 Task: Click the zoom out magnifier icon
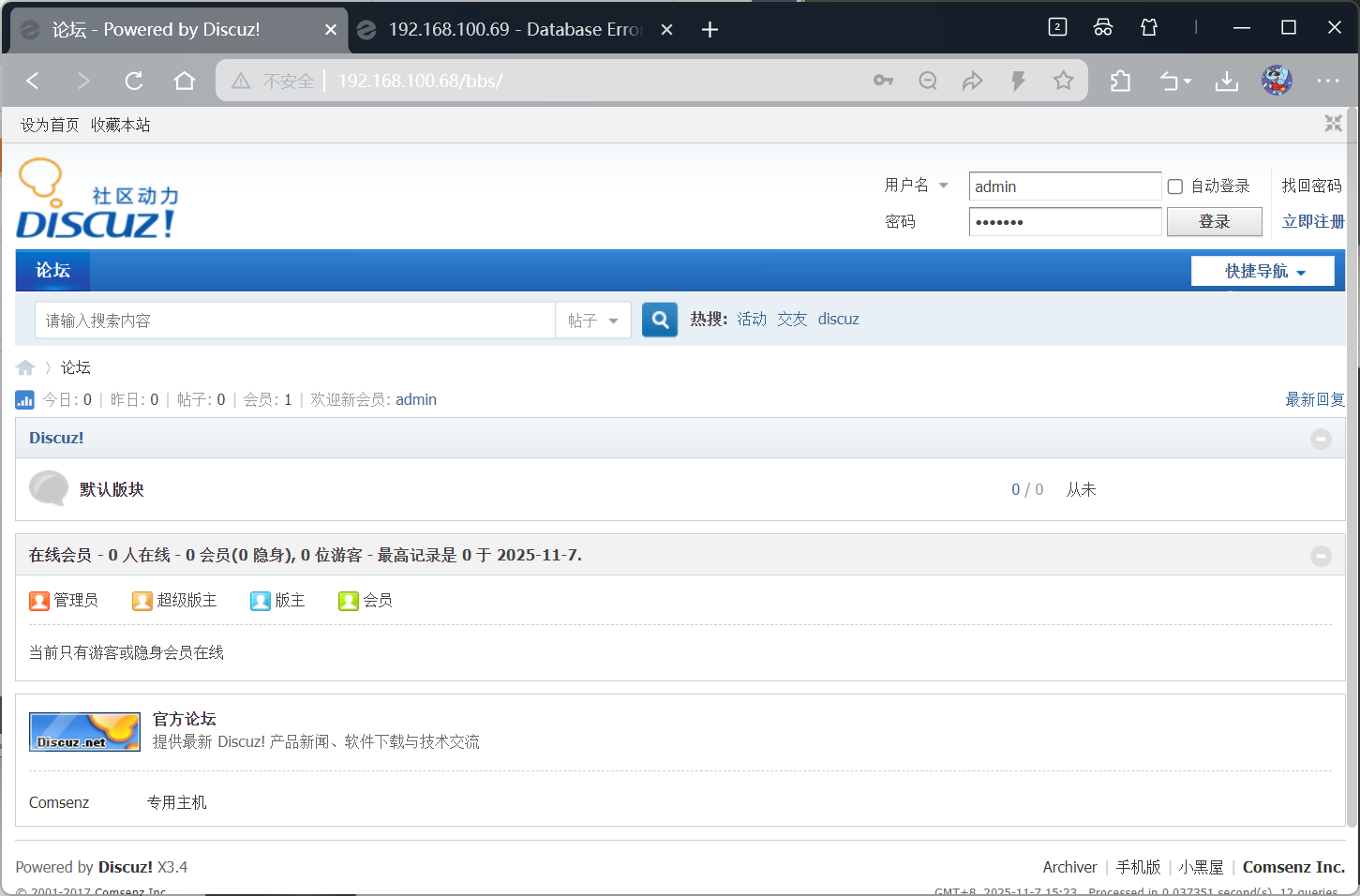pos(928,81)
